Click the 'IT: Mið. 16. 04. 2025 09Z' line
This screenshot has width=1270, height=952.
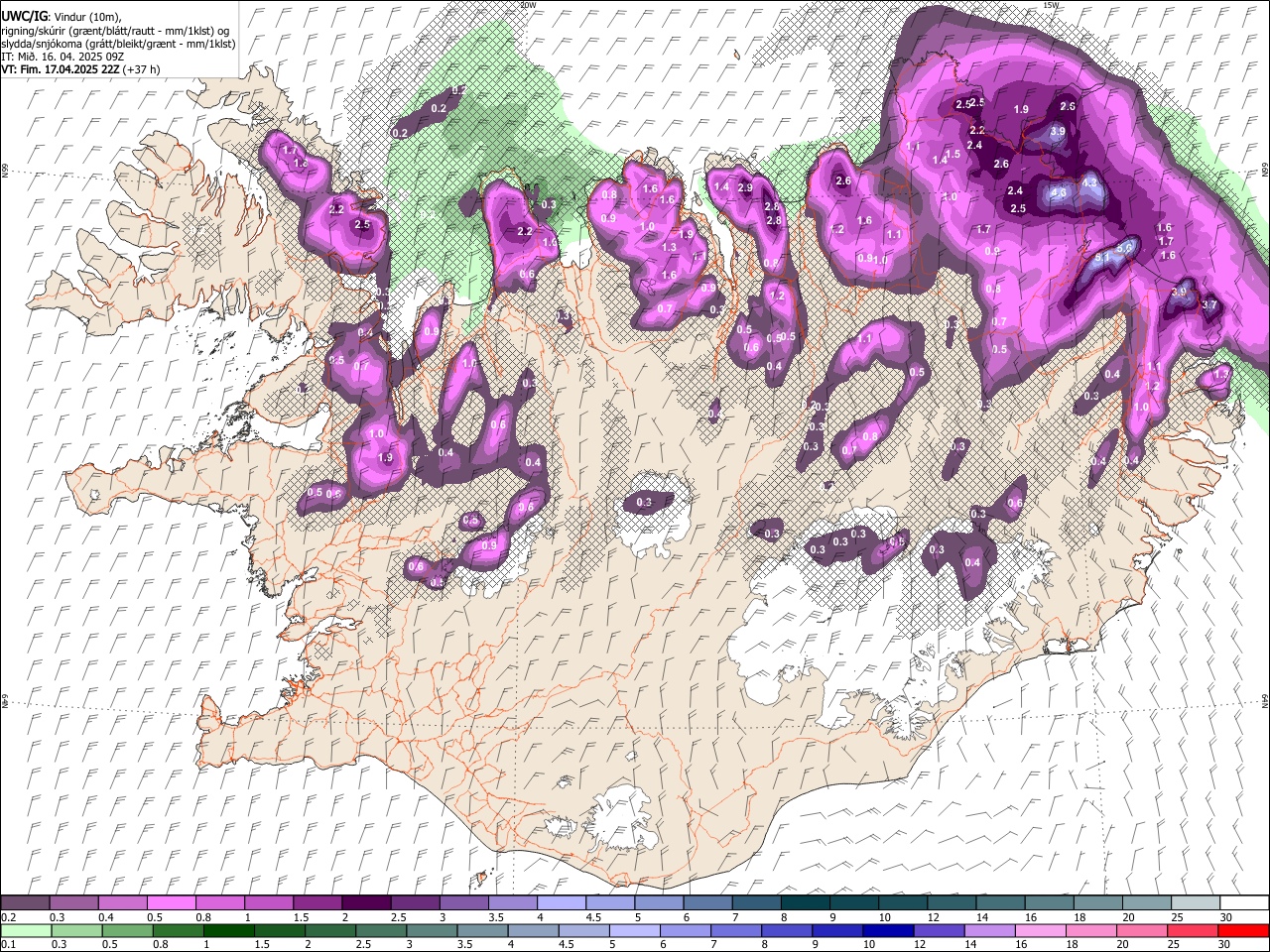point(62,57)
